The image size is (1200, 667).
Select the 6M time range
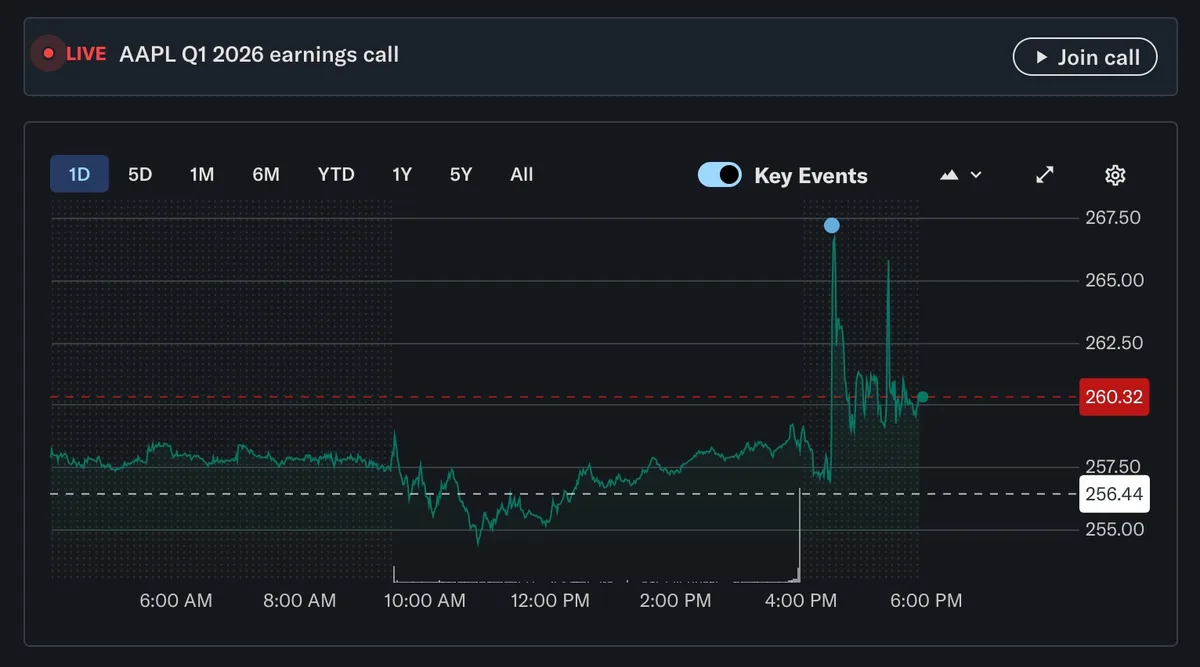tap(266, 174)
